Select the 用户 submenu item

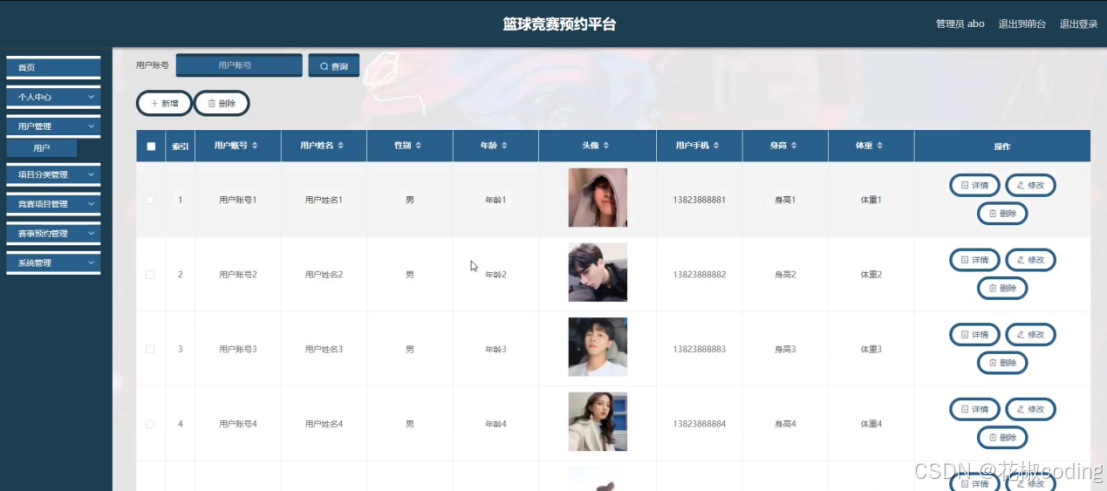click(42, 148)
